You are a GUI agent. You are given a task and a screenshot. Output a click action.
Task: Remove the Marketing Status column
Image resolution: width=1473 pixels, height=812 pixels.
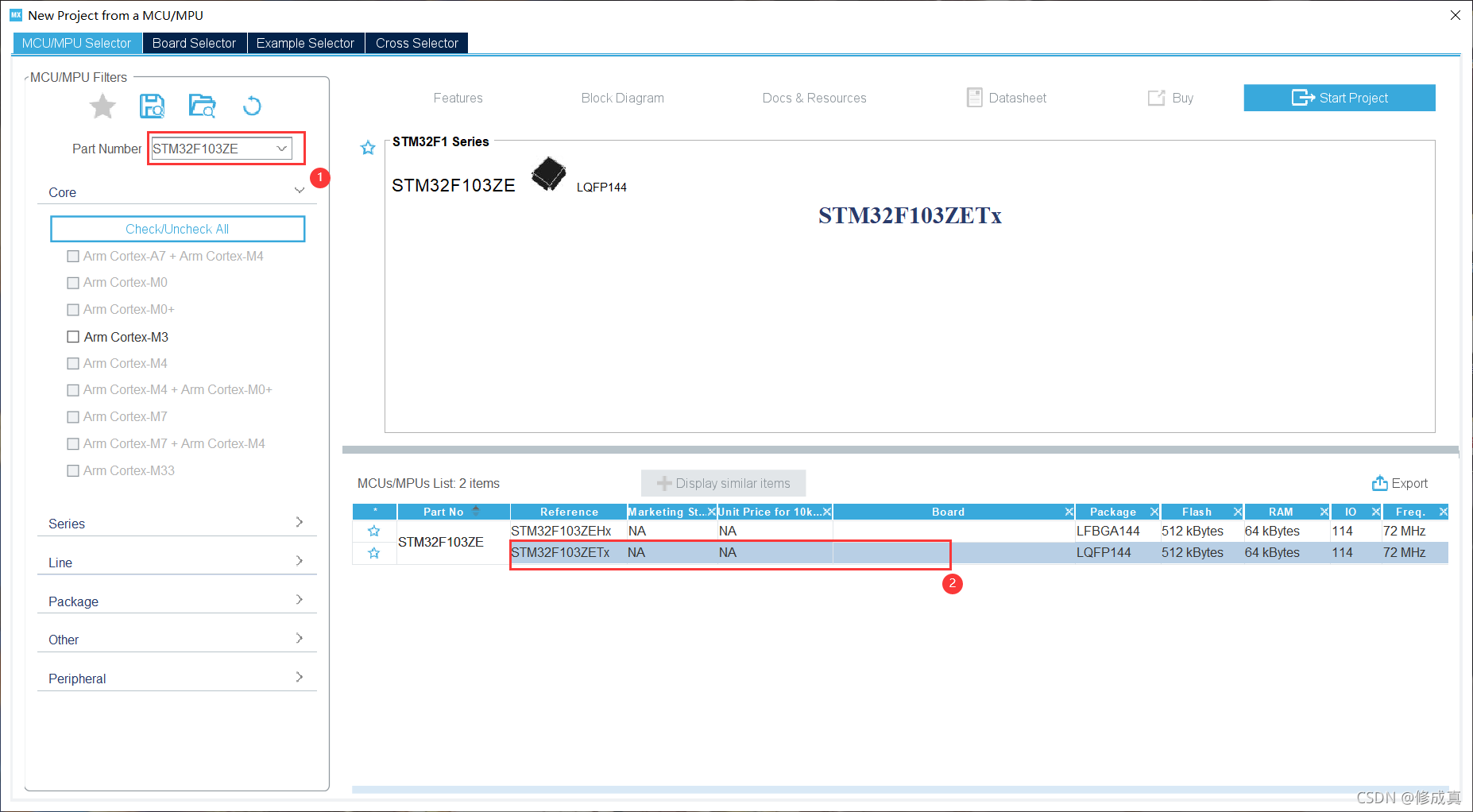(711, 512)
